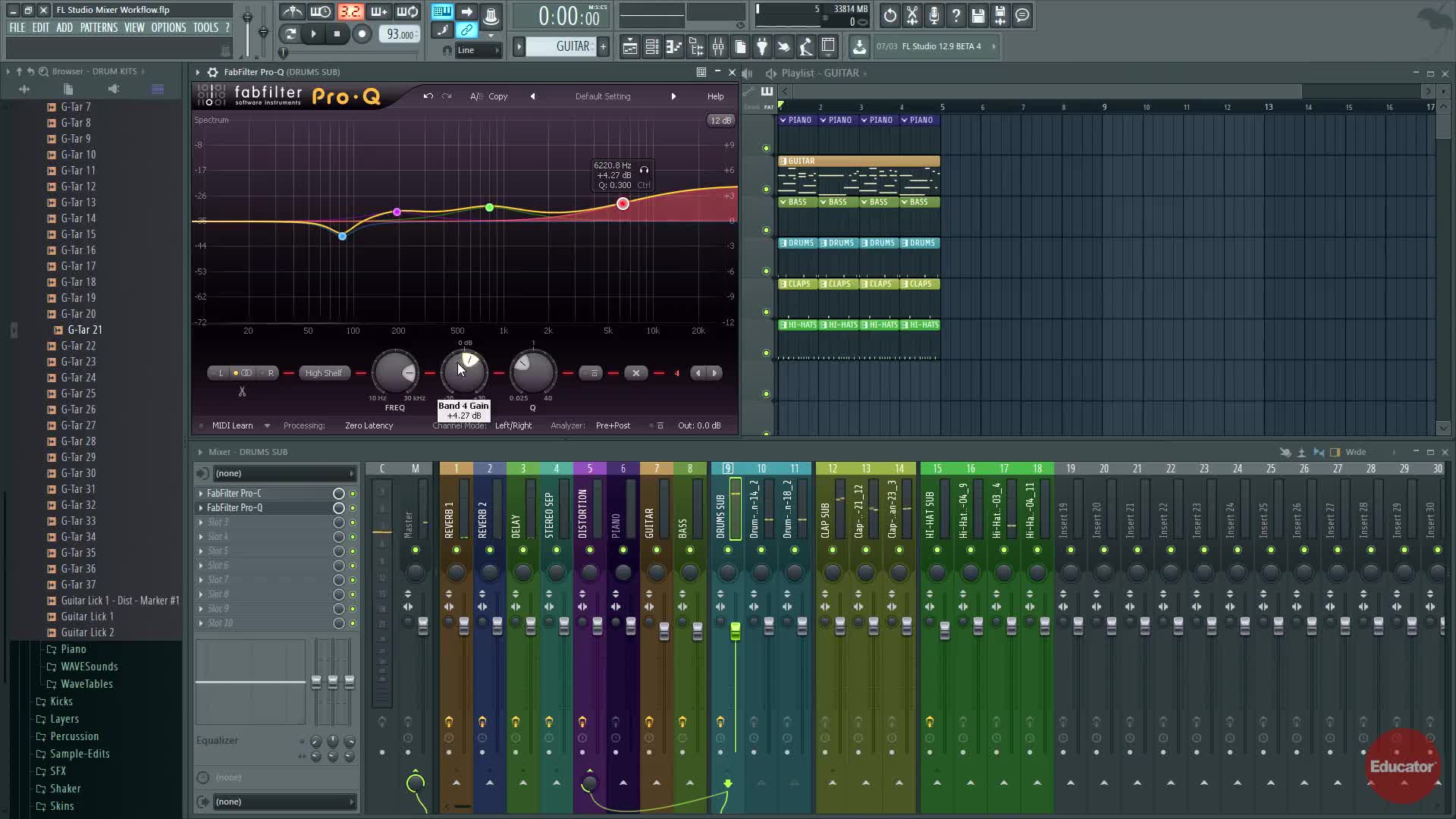Open the piano roll toolbar button
1456x819 pixels.
pos(673,47)
